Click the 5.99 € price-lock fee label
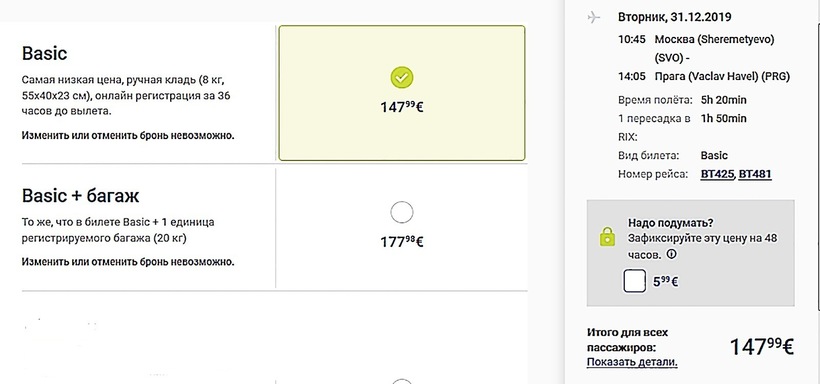This screenshot has height=384, width=820. [x=665, y=282]
